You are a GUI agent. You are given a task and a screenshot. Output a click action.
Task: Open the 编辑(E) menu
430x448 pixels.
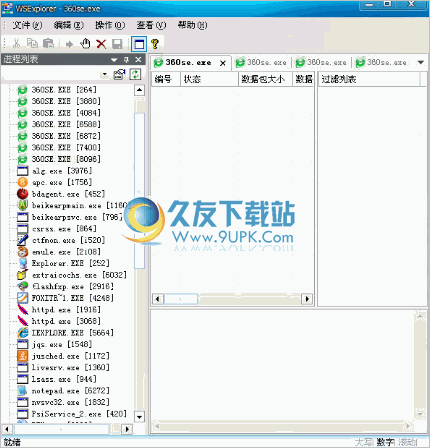pos(69,25)
